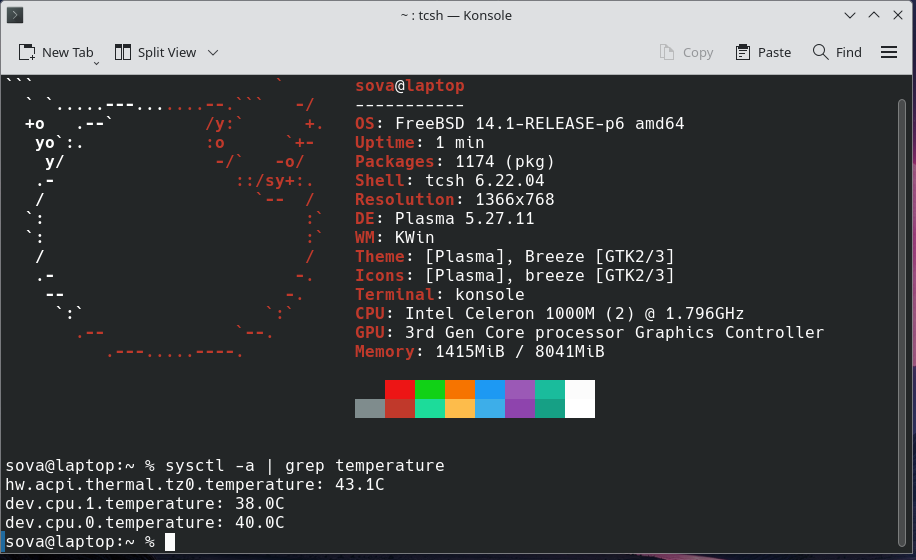
Task: Click the dev.cpu.0.temperature output line
Action: pos(145,523)
